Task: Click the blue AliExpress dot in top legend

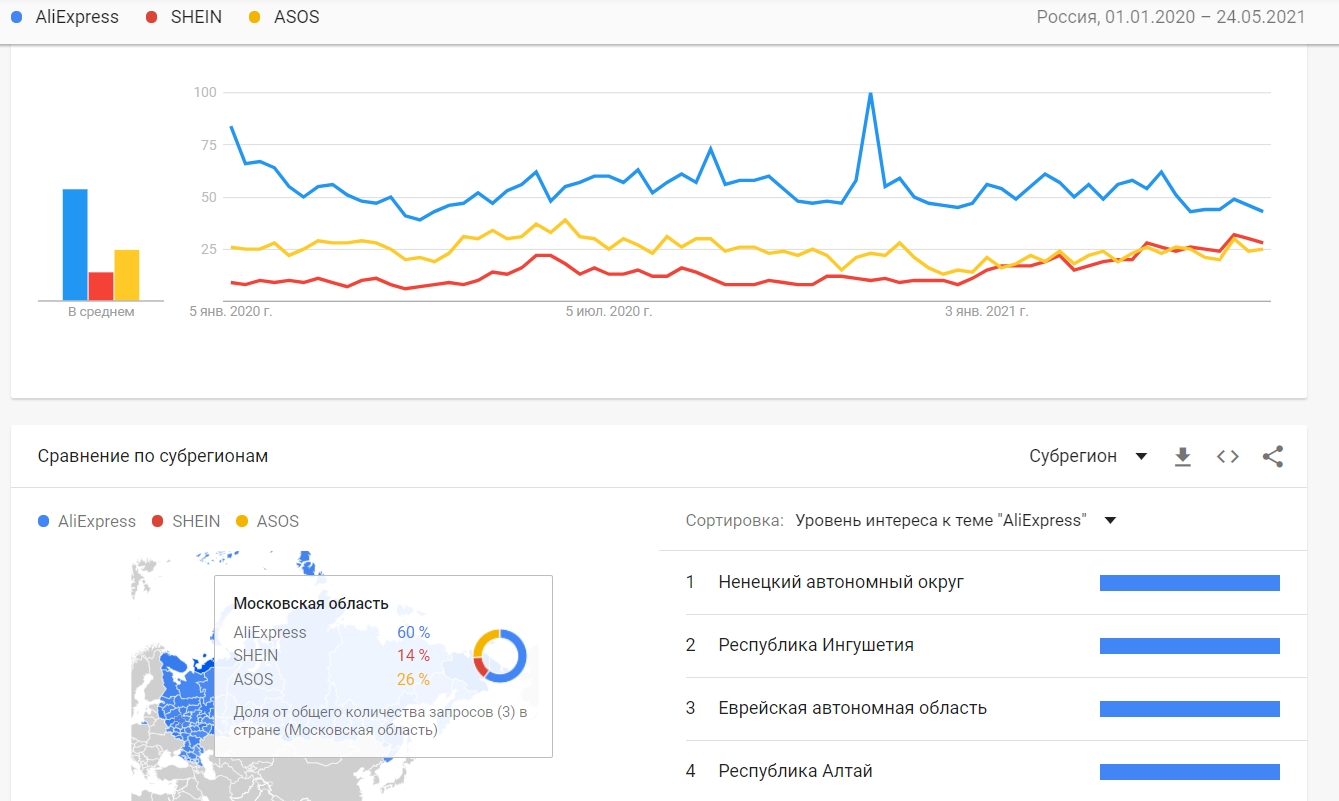Action: point(16,17)
